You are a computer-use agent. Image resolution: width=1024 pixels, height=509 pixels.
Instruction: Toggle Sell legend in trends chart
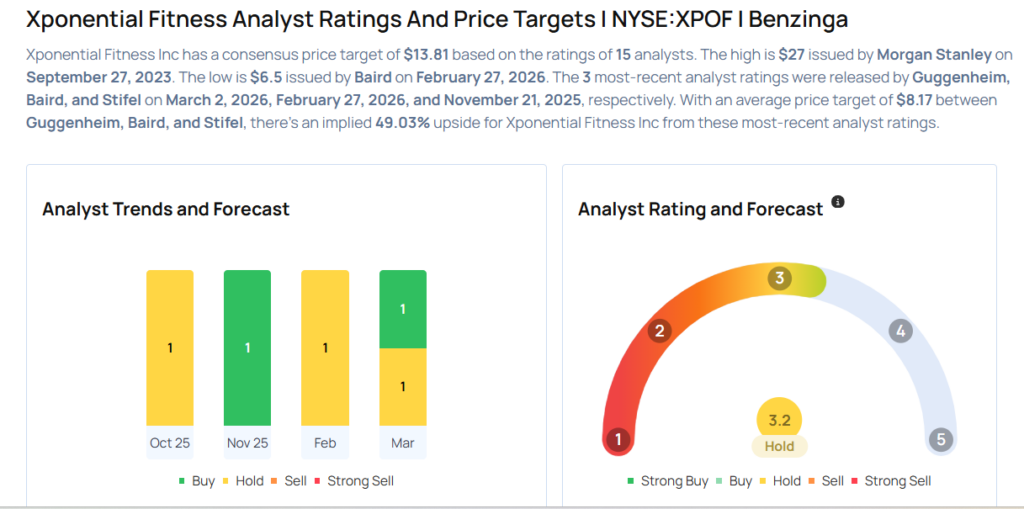coord(289,481)
